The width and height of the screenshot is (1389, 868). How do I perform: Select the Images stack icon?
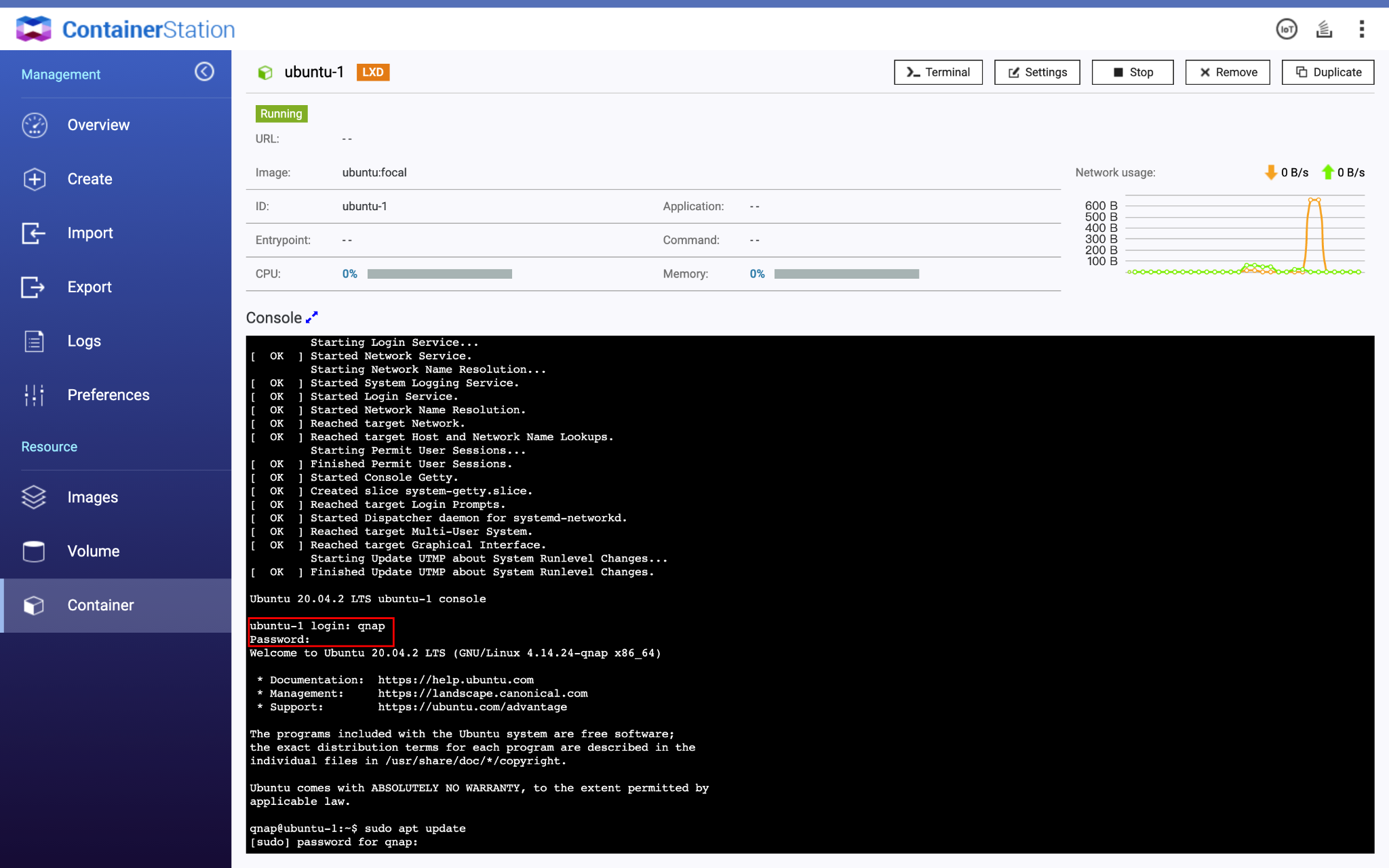click(x=34, y=497)
